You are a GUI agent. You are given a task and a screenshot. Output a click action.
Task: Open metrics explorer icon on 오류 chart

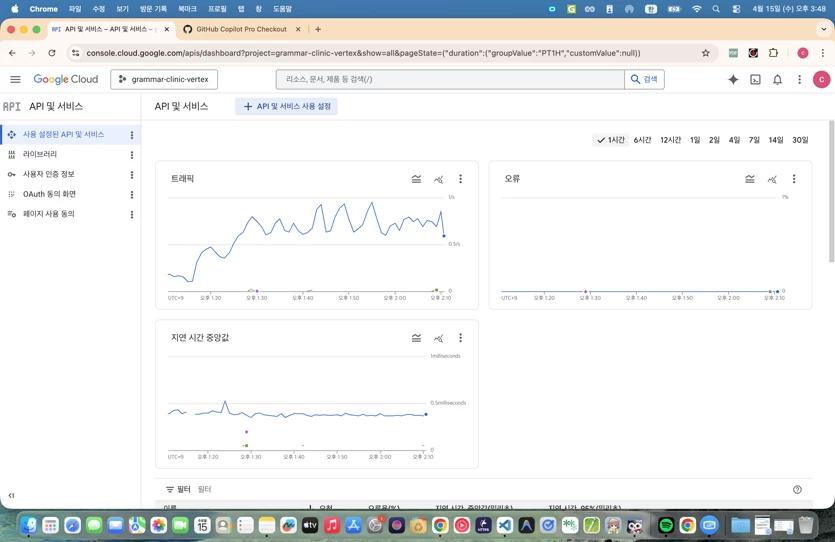772,179
